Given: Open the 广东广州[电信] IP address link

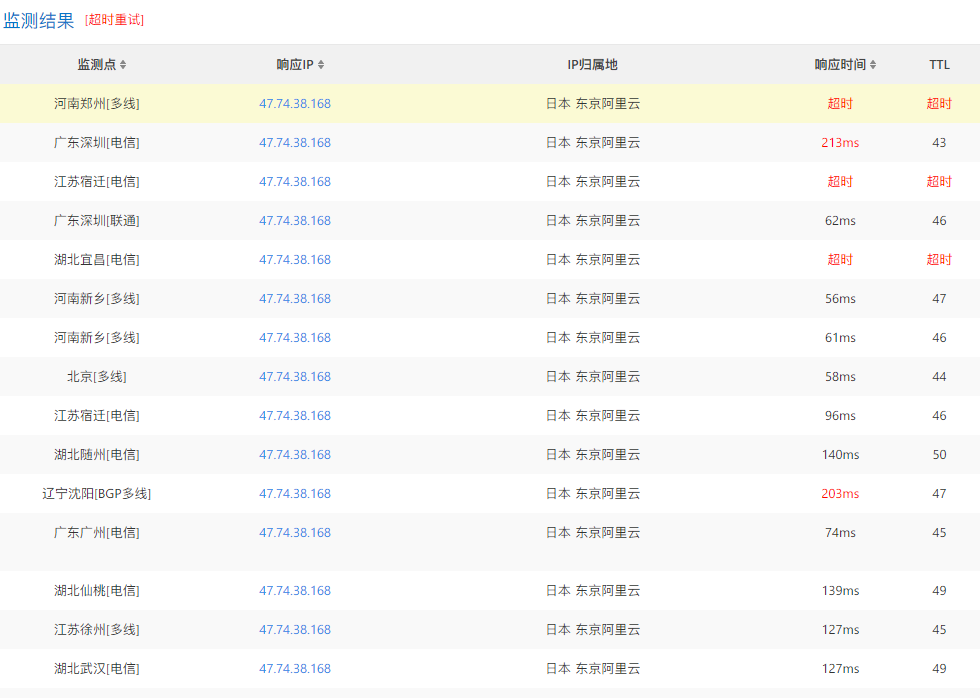Looking at the screenshot, I should [x=294, y=533].
